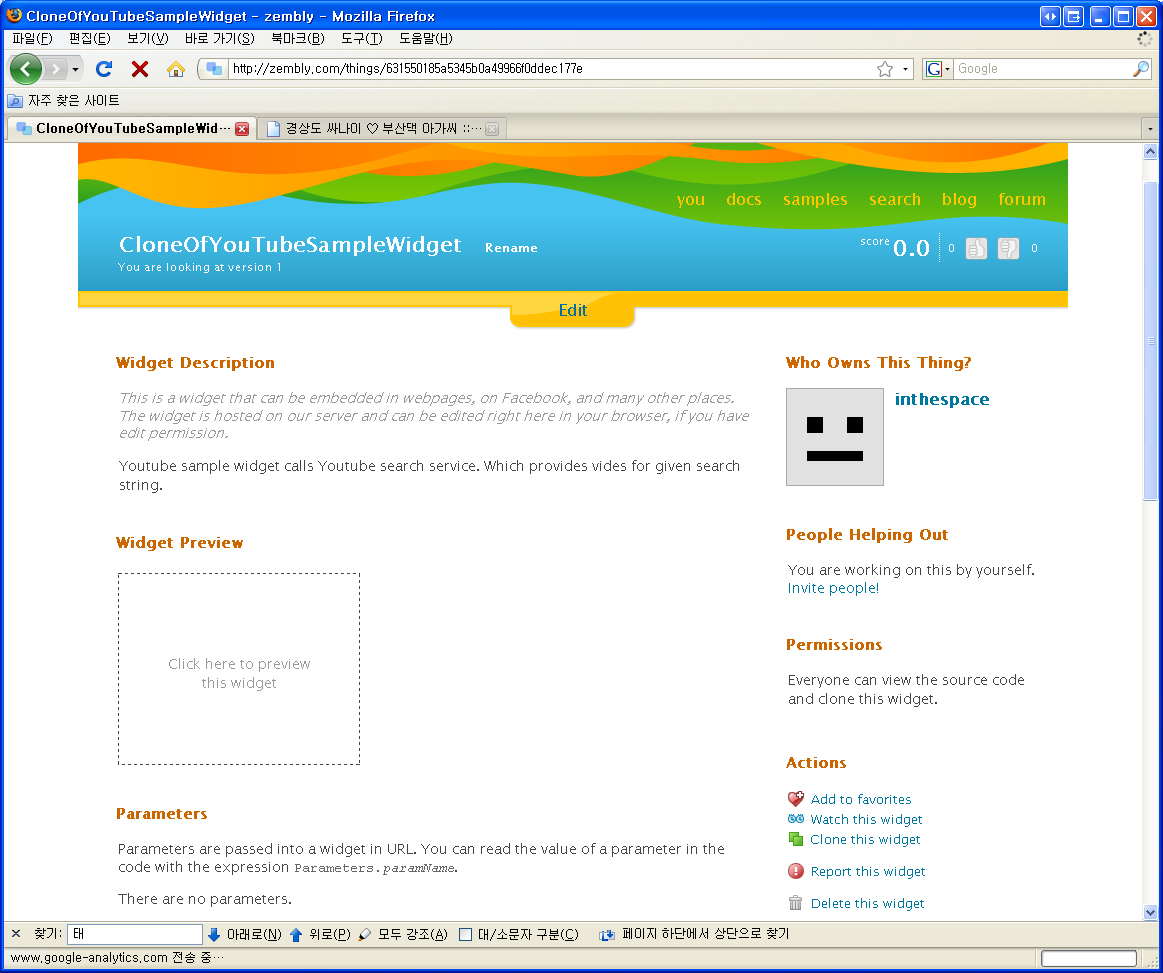Stop loading with the red X icon
This screenshot has height=973, width=1163.
(x=139, y=69)
